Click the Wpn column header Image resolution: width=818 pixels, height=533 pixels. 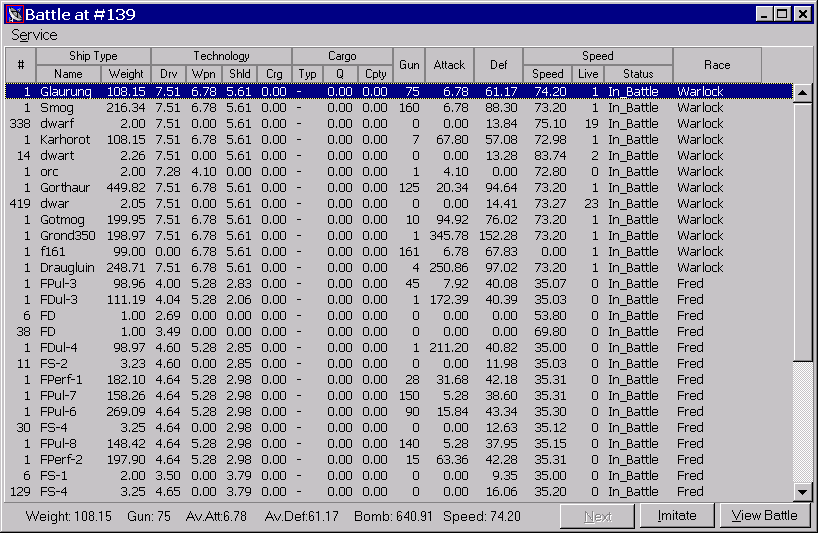(204, 74)
